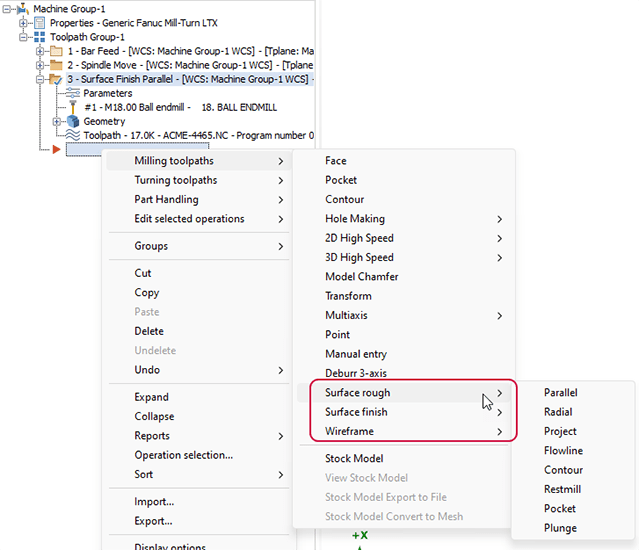Open the Turning toolpaths submenu
The width and height of the screenshot is (639, 550).
pyautogui.click(x=175, y=181)
